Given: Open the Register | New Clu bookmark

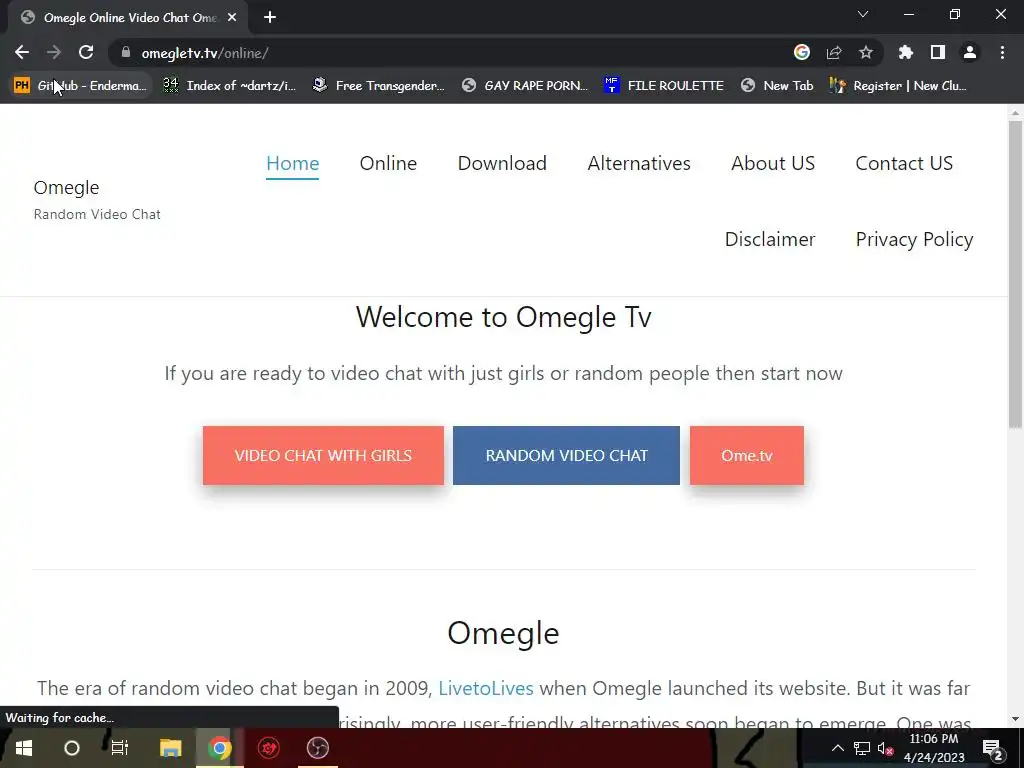Looking at the screenshot, I should point(898,86).
